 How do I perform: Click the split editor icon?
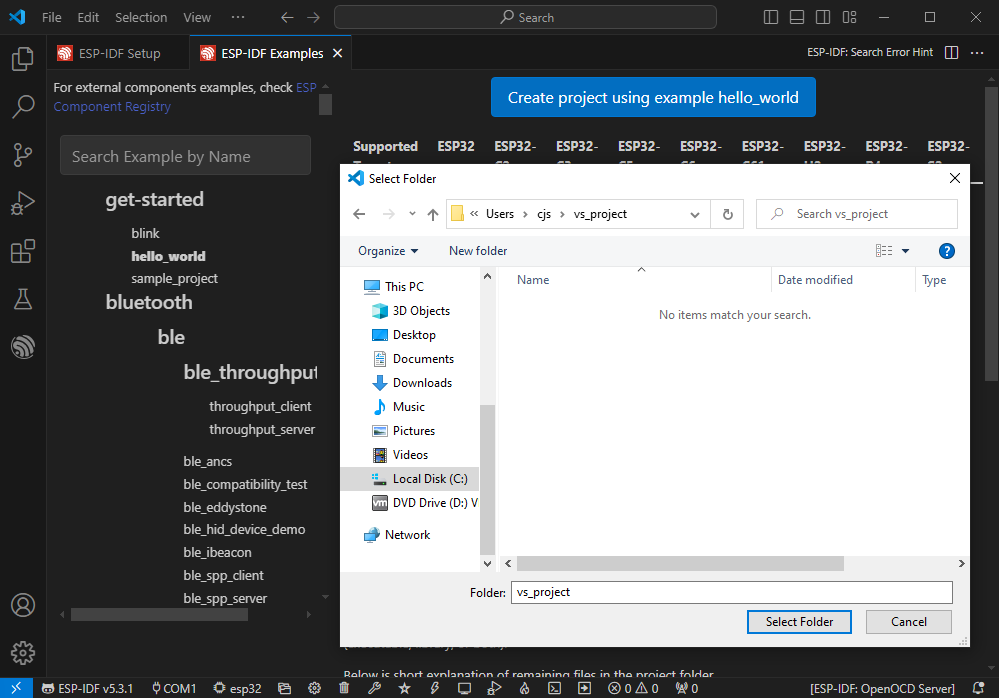(951, 53)
